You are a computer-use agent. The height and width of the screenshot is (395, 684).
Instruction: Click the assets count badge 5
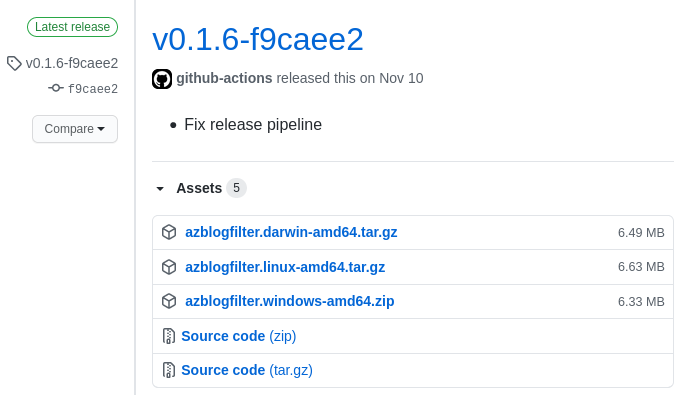[236, 188]
